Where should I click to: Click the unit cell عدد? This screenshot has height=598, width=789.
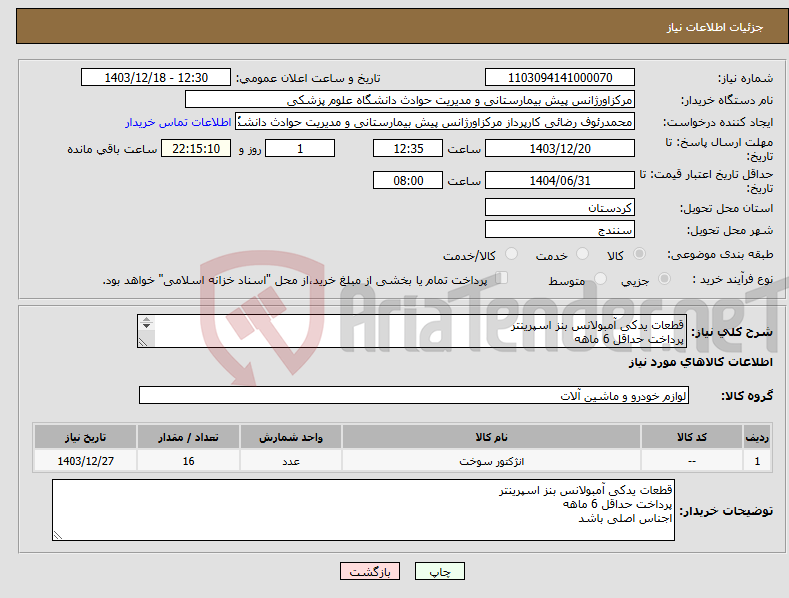pos(291,461)
